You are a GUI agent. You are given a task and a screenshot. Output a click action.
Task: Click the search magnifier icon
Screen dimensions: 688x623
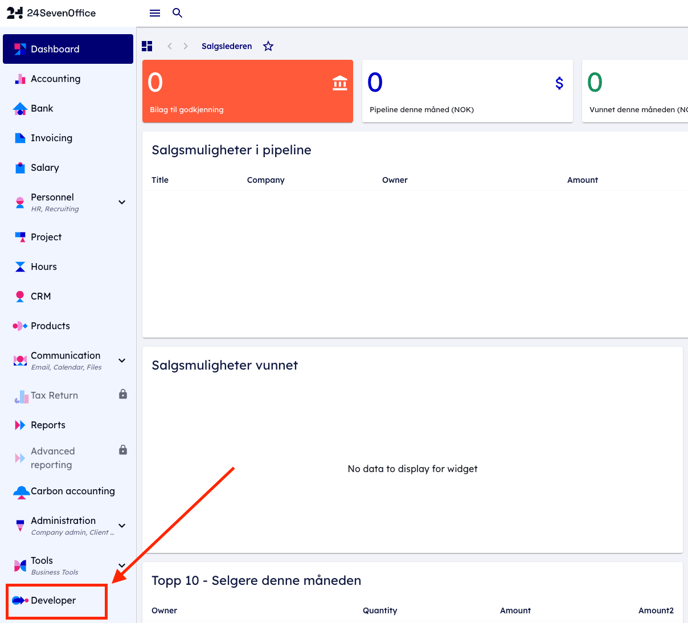(177, 13)
